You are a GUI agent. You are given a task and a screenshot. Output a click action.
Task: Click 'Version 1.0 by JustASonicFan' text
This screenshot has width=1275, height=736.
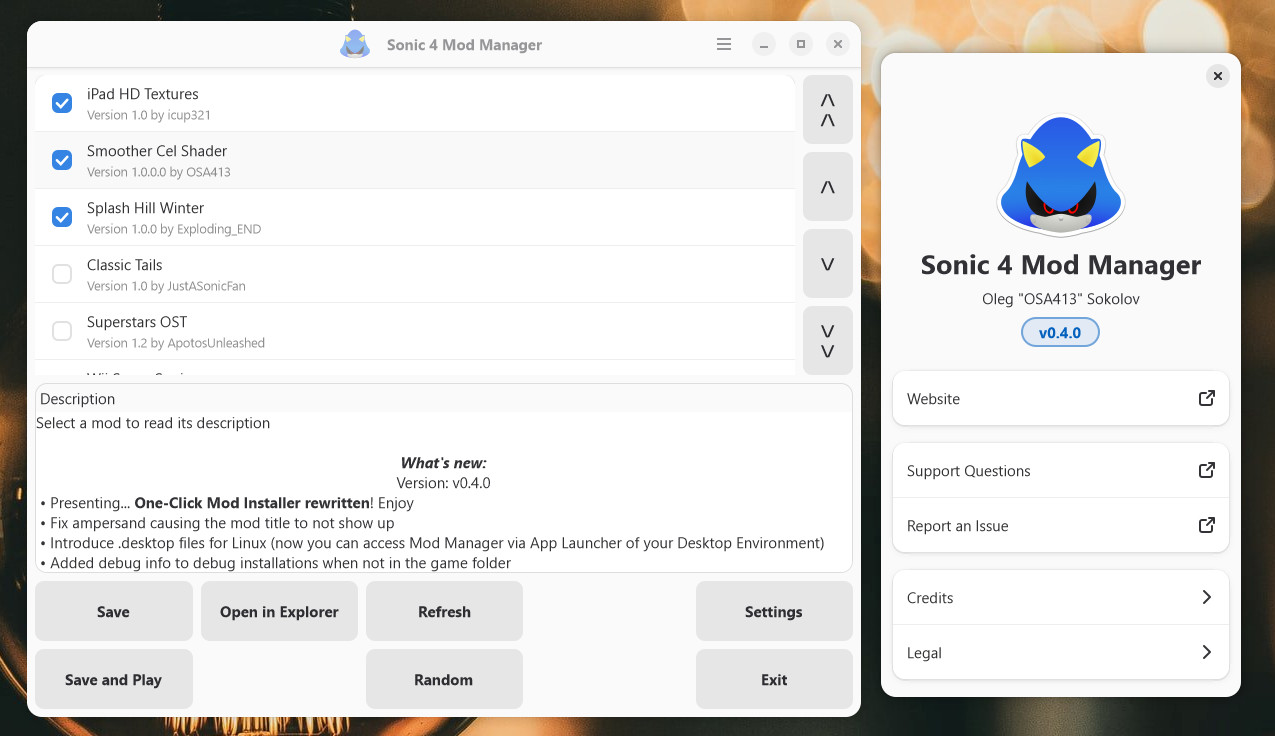166,286
